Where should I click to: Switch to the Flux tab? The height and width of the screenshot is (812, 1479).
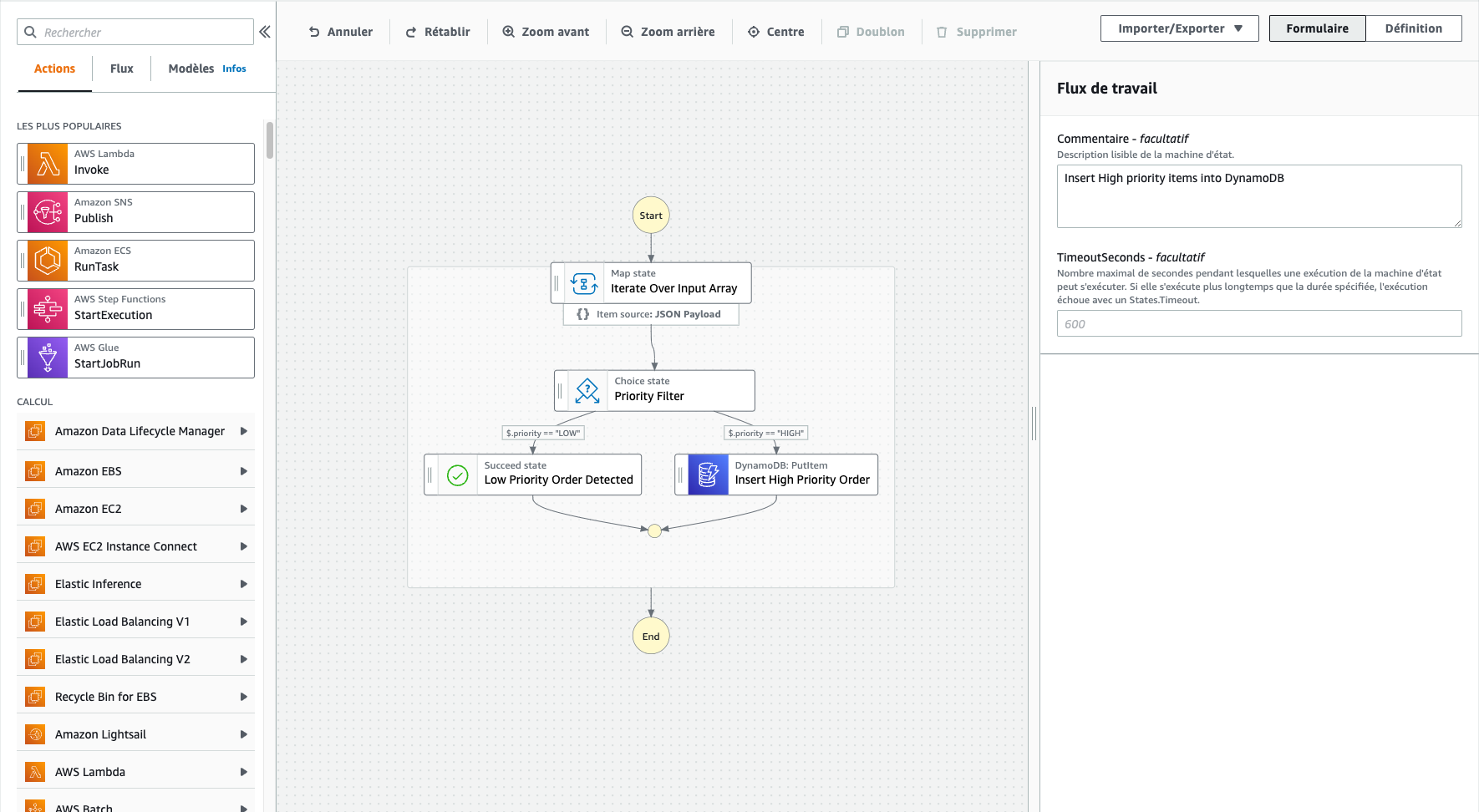(x=122, y=69)
